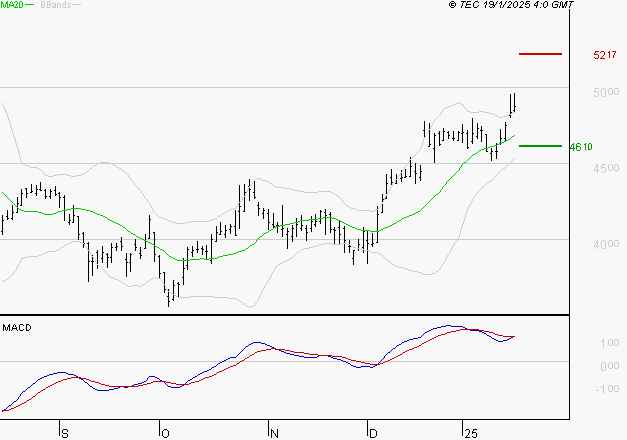The width and height of the screenshot is (627, 440).
Task: Click the red 5217 resistance line
Action: (x=540, y=54)
